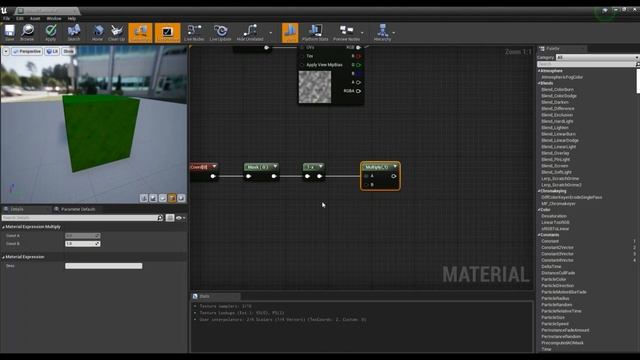
Task: Click the custom preview mesh icon
Action: (181, 198)
